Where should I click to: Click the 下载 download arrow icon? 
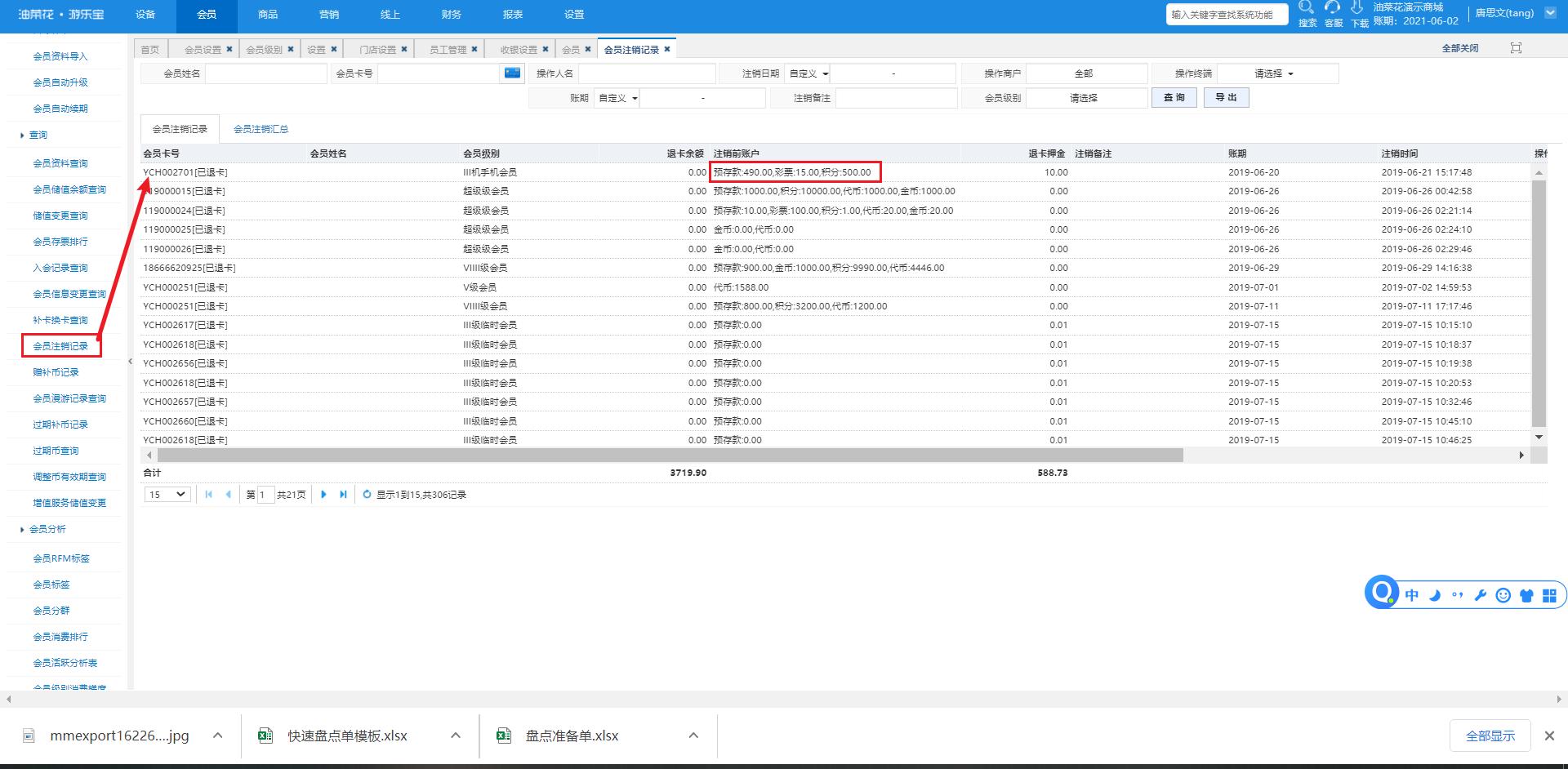point(1357,7)
